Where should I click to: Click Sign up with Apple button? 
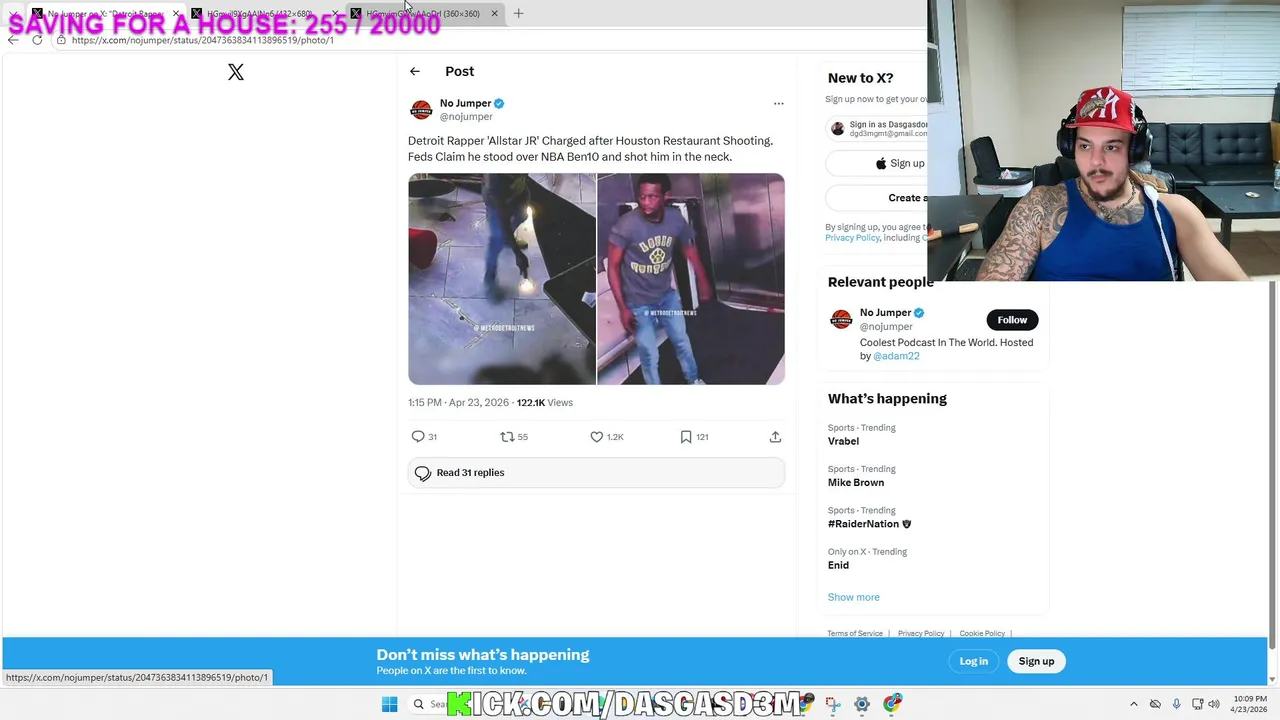tap(877, 163)
